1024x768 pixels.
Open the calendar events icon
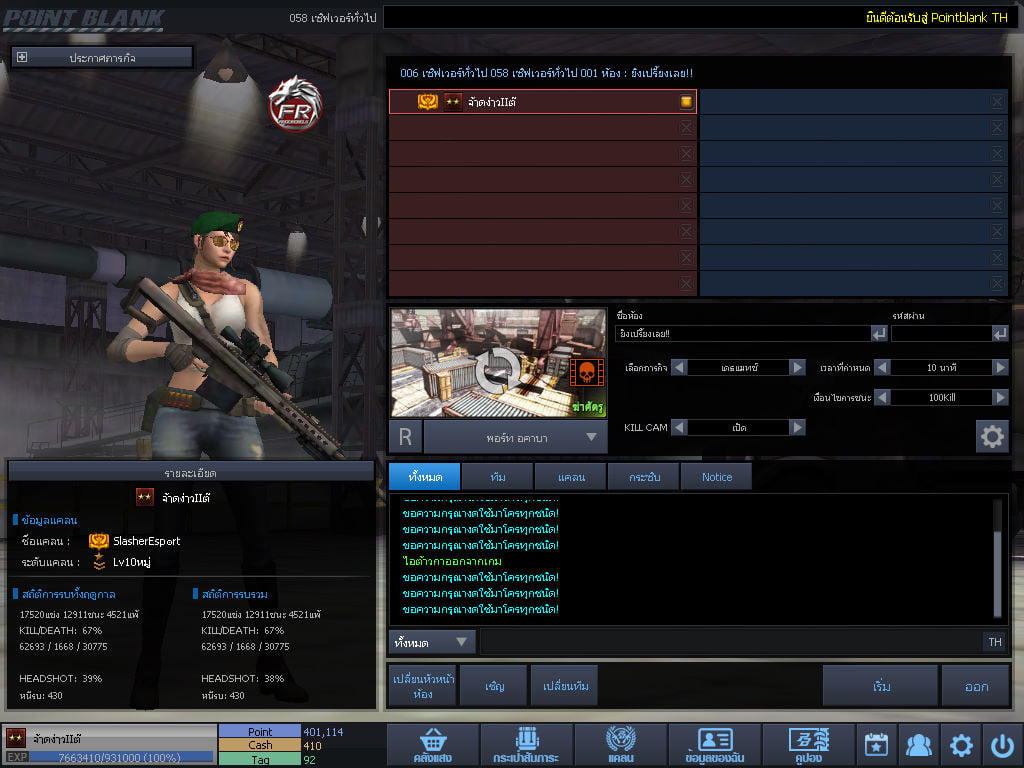(876, 745)
